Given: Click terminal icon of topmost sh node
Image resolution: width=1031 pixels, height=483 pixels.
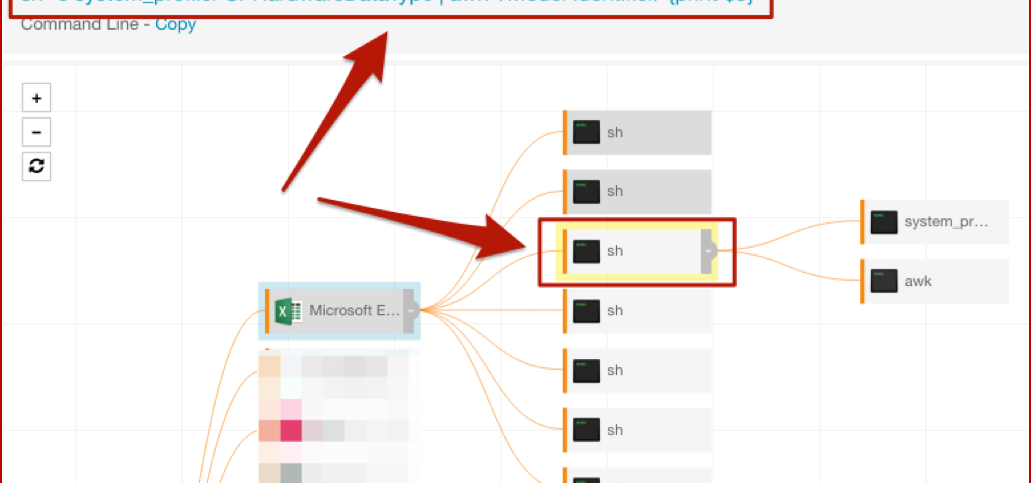Looking at the screenshot, I should point(586,132).
